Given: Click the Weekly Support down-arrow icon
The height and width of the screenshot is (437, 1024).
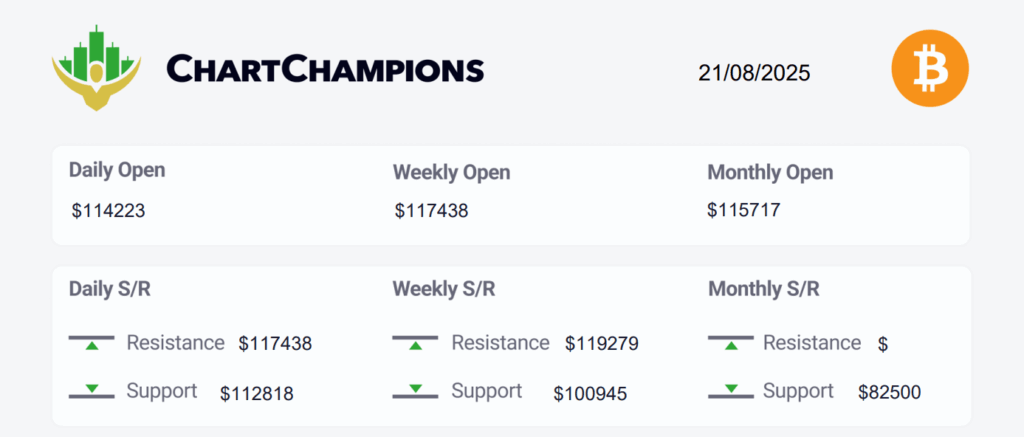Looking at the screenshot, I should pyautogui.click(x=415, y=391).
